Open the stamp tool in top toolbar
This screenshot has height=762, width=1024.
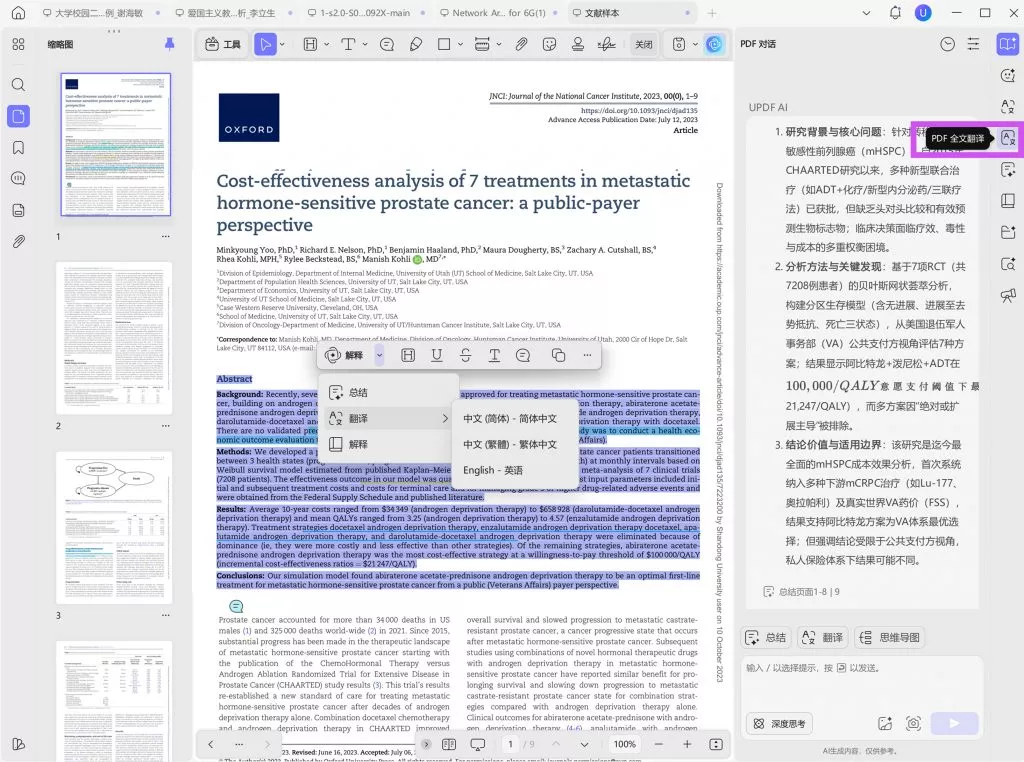coord(578,45)
